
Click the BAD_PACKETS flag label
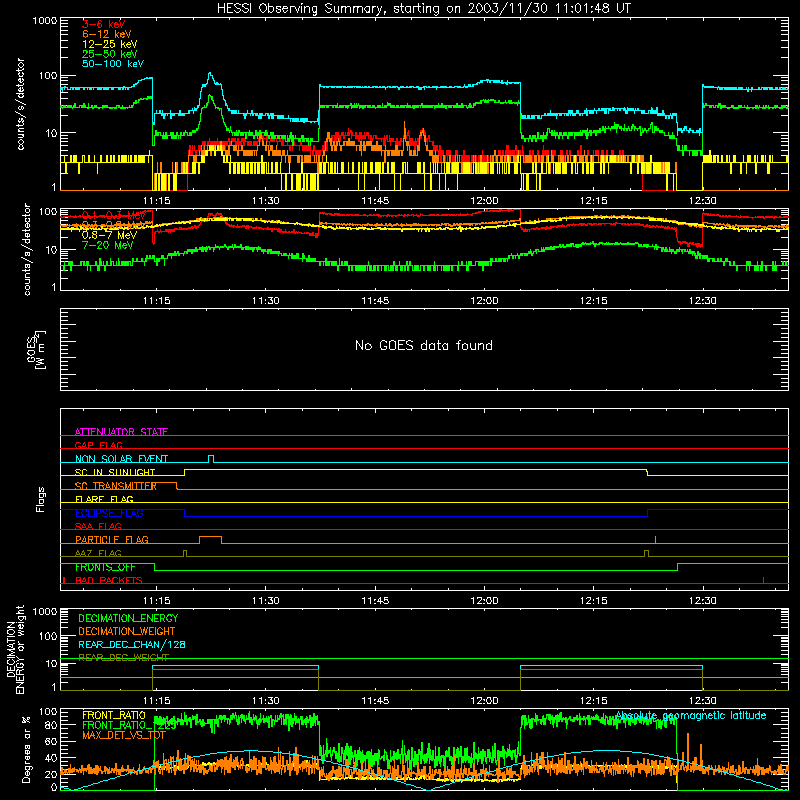tap(109, 580)
